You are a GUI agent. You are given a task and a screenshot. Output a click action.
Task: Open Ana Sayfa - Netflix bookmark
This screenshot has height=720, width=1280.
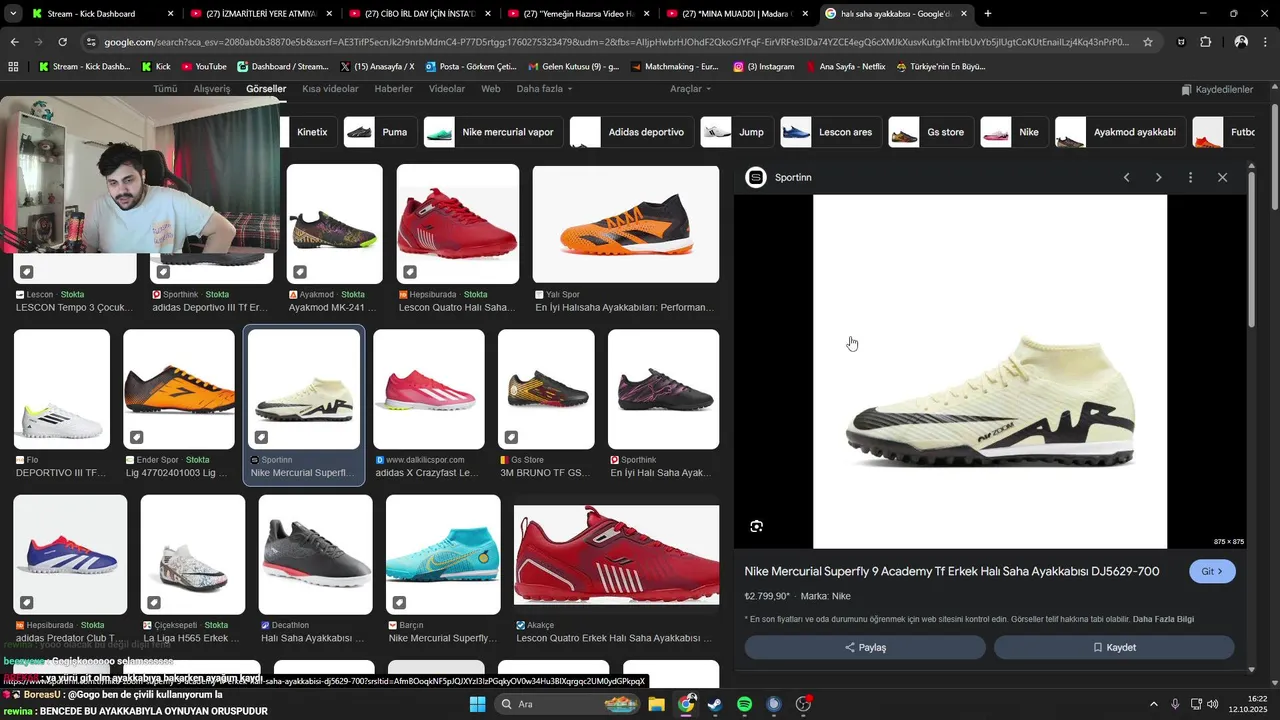(845, 67)
